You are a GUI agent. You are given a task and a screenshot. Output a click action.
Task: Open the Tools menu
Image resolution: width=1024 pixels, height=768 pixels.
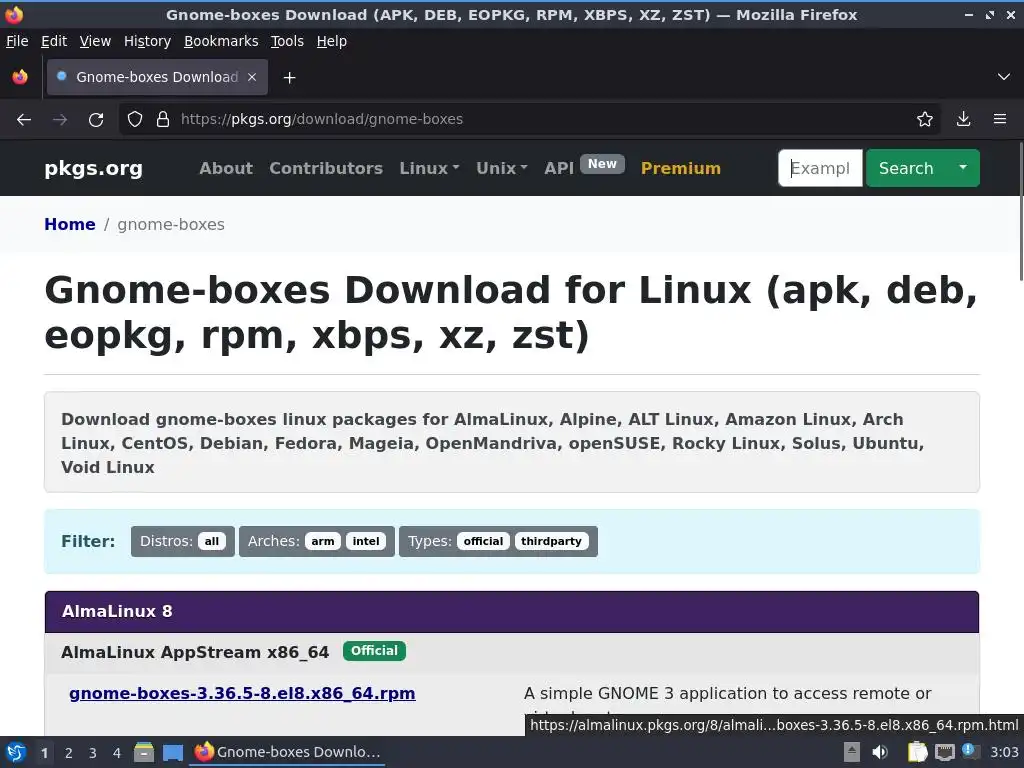click(287, 41)
